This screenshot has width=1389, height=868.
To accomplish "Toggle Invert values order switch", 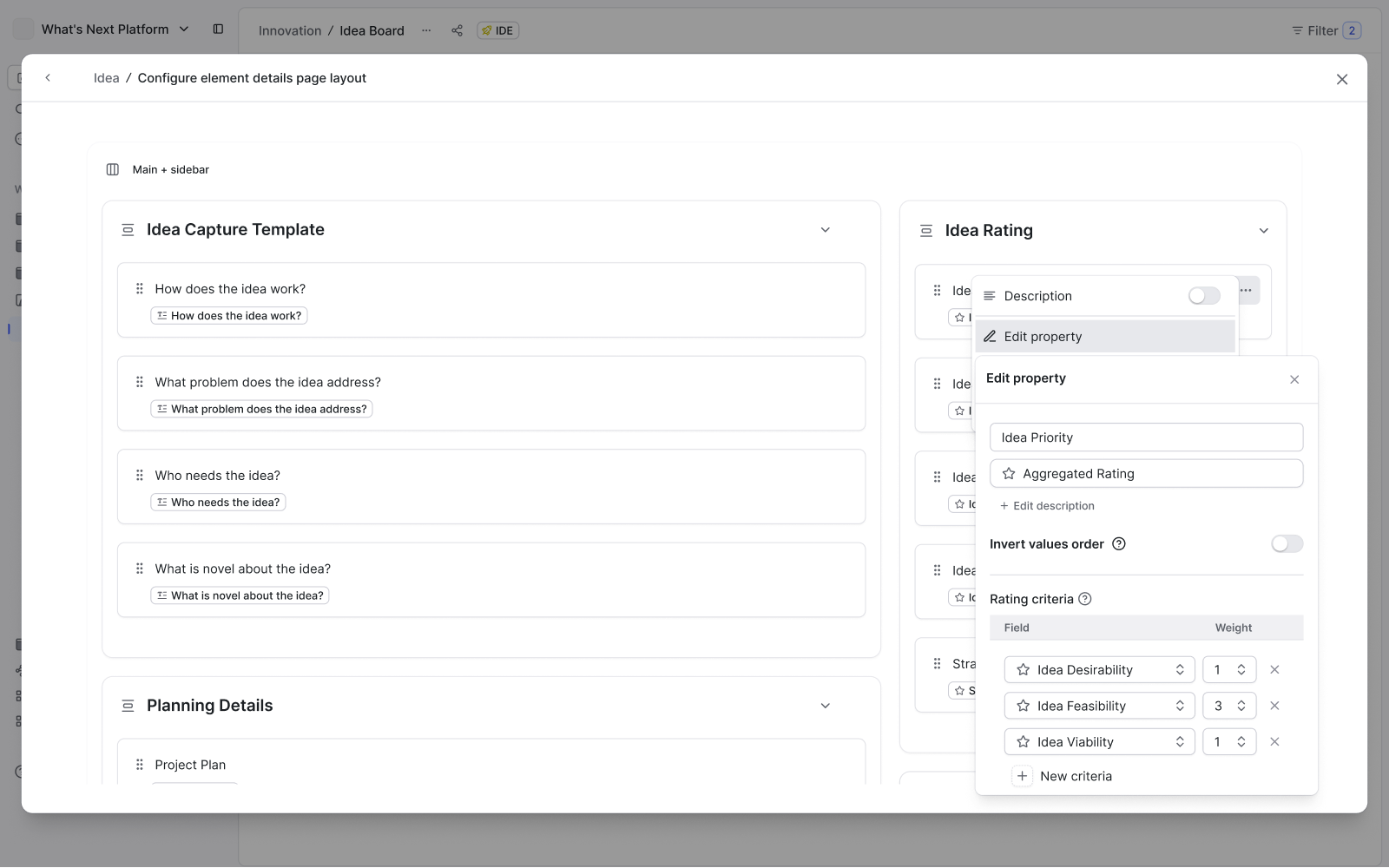I will point(1287,544).
